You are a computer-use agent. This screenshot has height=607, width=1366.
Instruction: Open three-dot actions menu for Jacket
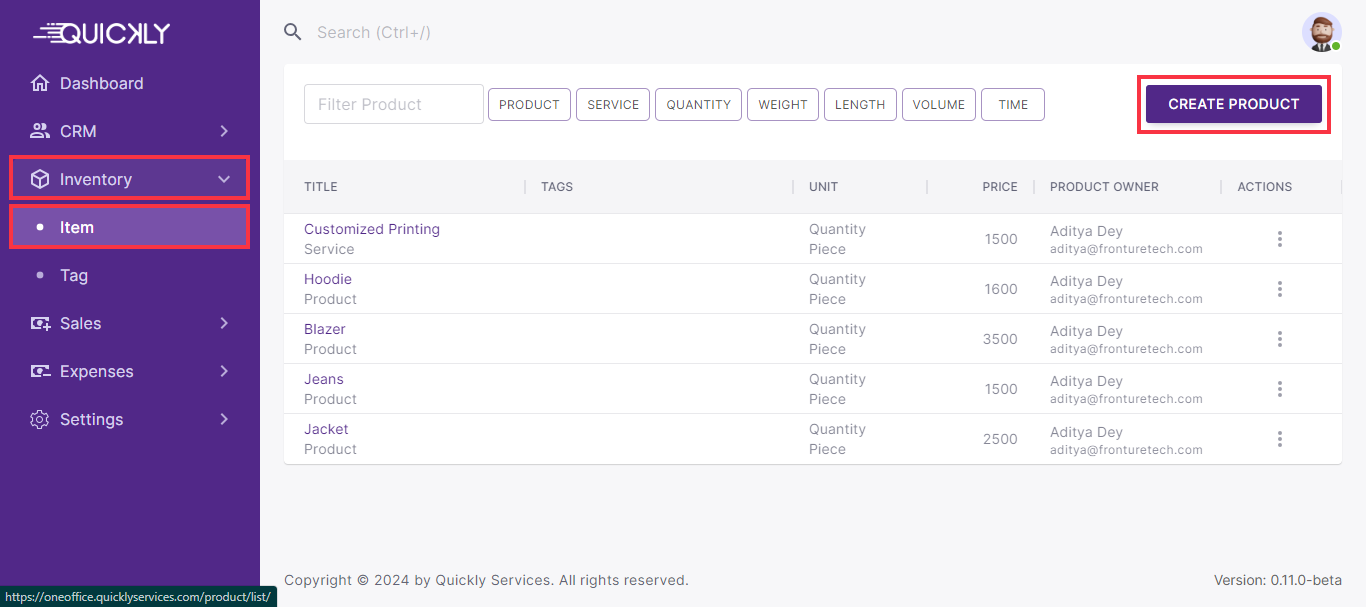point(1279,439)
